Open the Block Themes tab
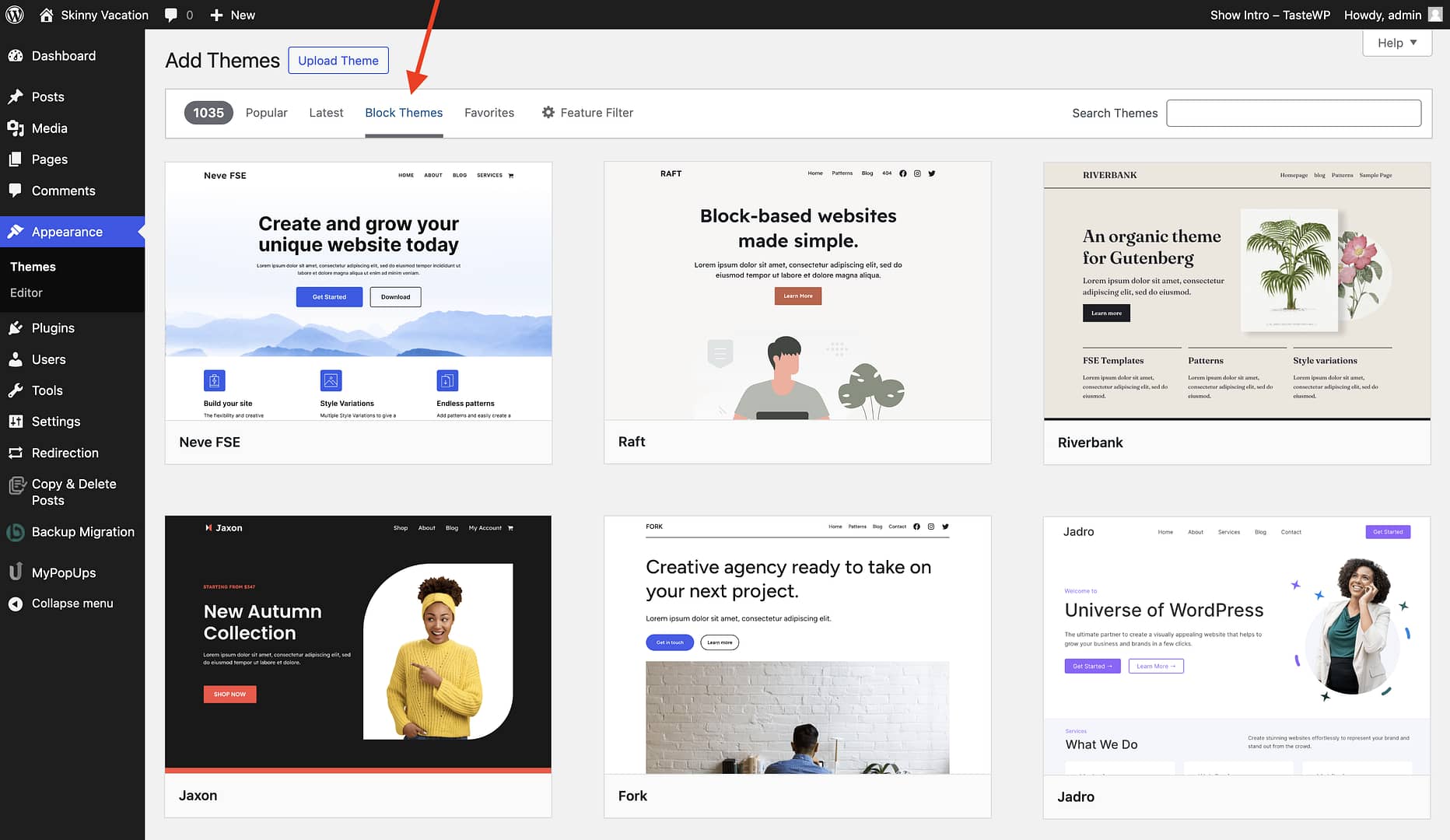This screenshot has height=840, width=1450. coord(404,113)
